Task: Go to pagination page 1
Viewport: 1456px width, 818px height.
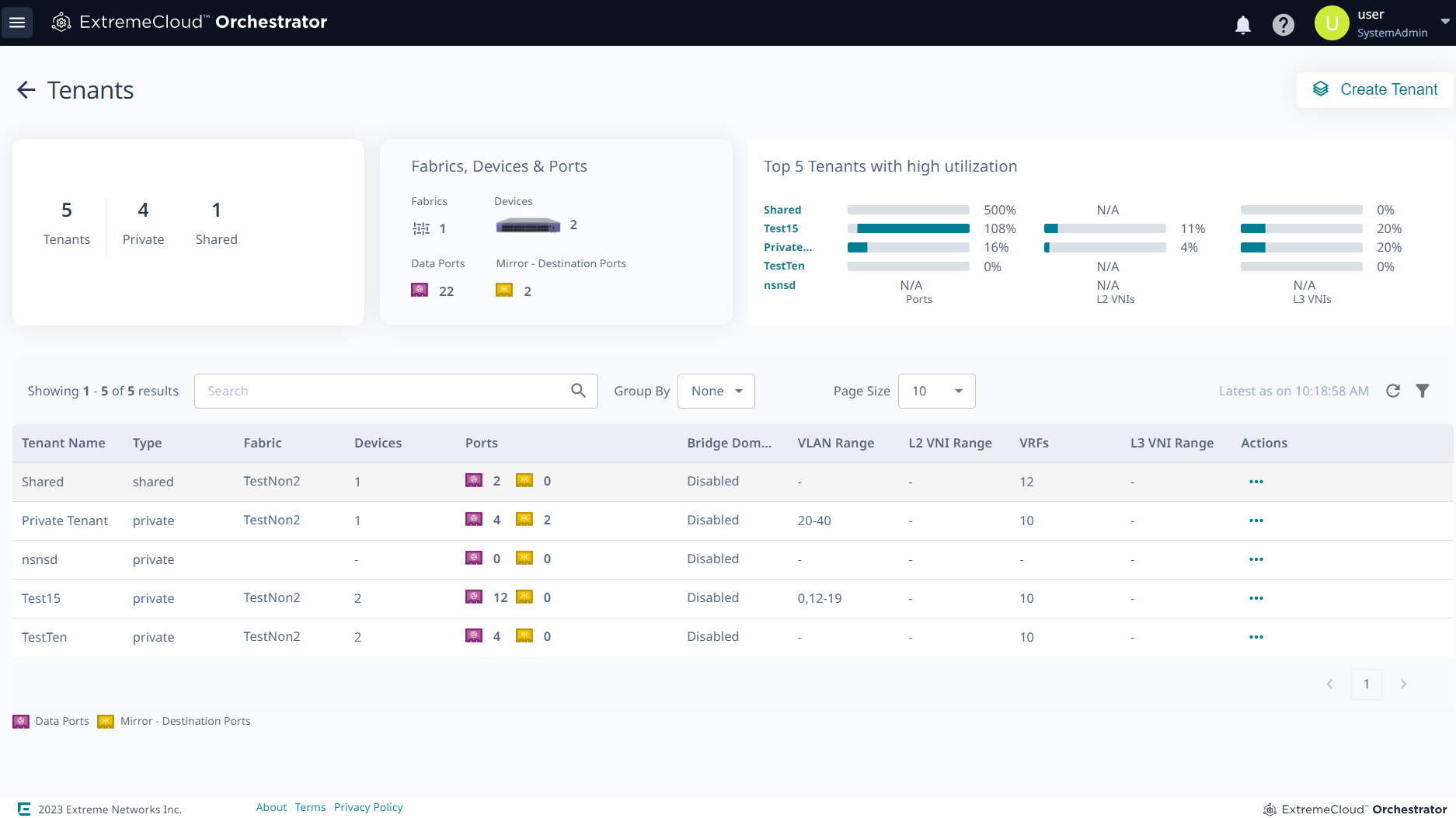Action: pyautogui.click(x=1366, y=684)
